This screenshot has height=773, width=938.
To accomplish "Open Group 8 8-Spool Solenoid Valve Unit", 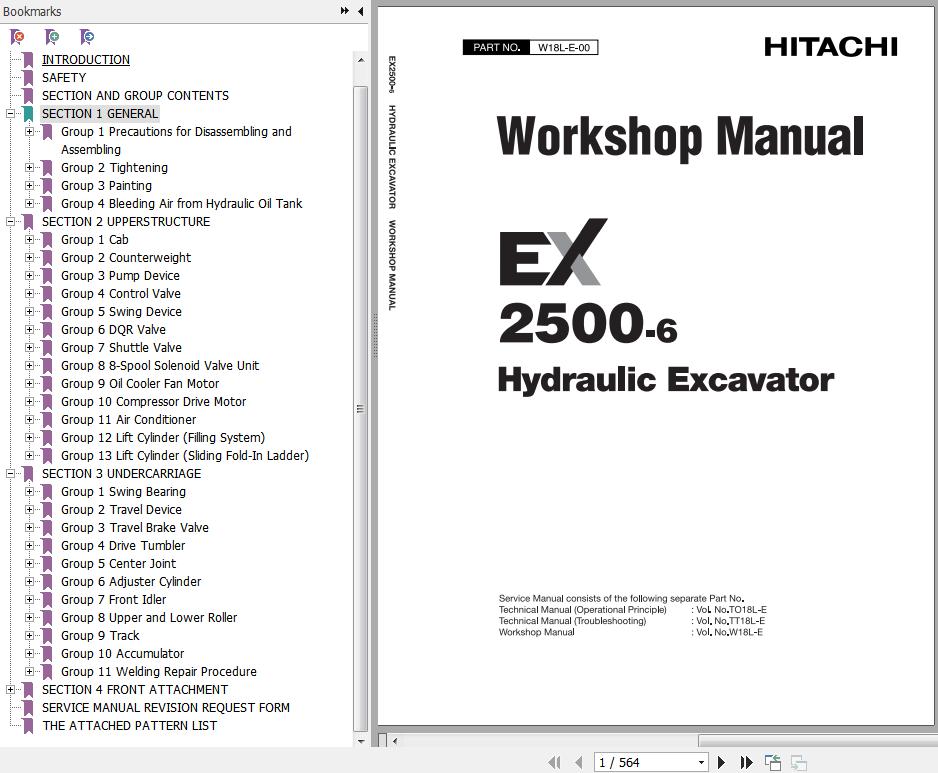I will pos(160,365).
